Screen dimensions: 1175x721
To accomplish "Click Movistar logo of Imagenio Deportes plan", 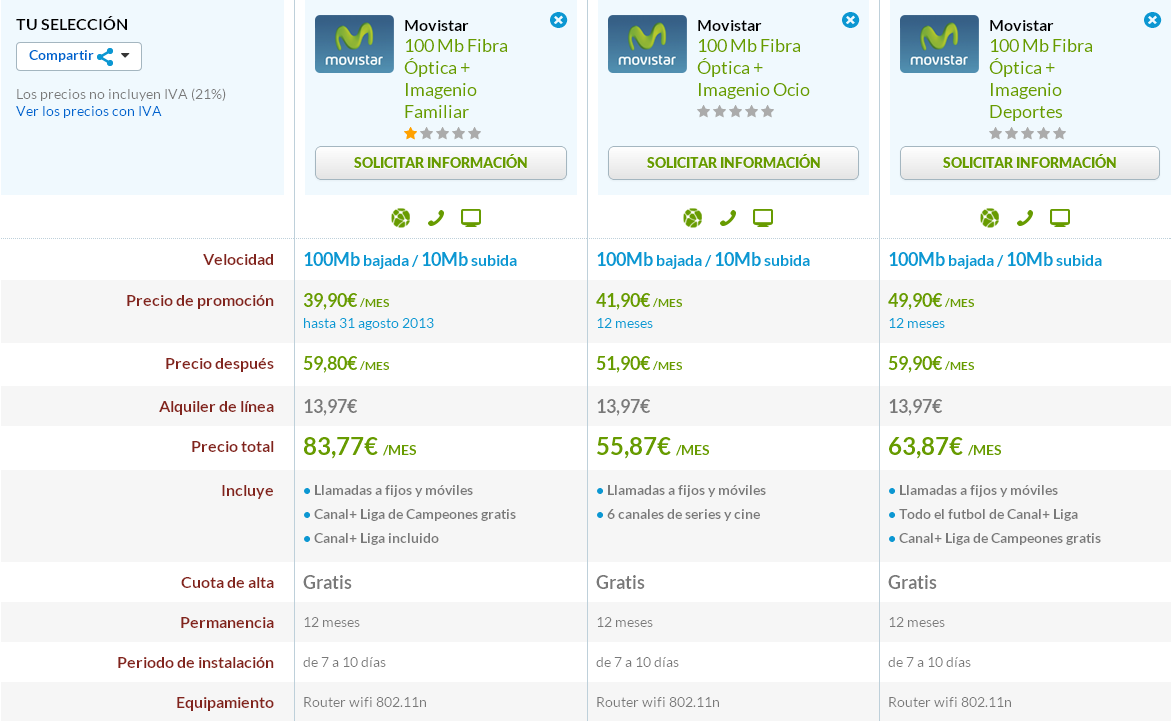I will tap(939, 44).
